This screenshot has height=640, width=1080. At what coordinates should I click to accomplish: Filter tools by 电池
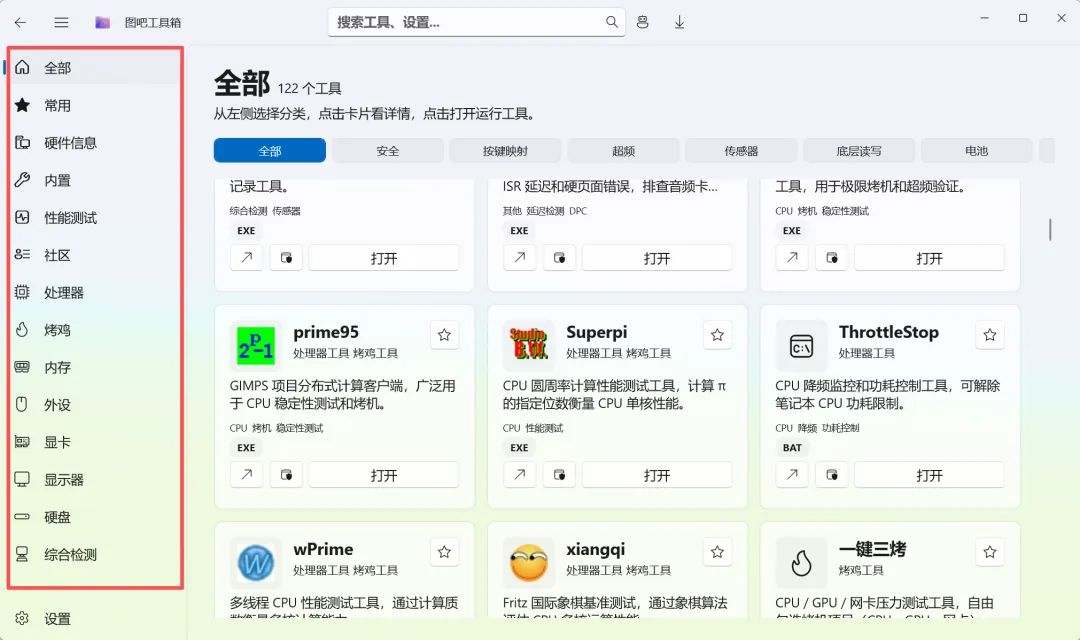click(x=977, y=151)
